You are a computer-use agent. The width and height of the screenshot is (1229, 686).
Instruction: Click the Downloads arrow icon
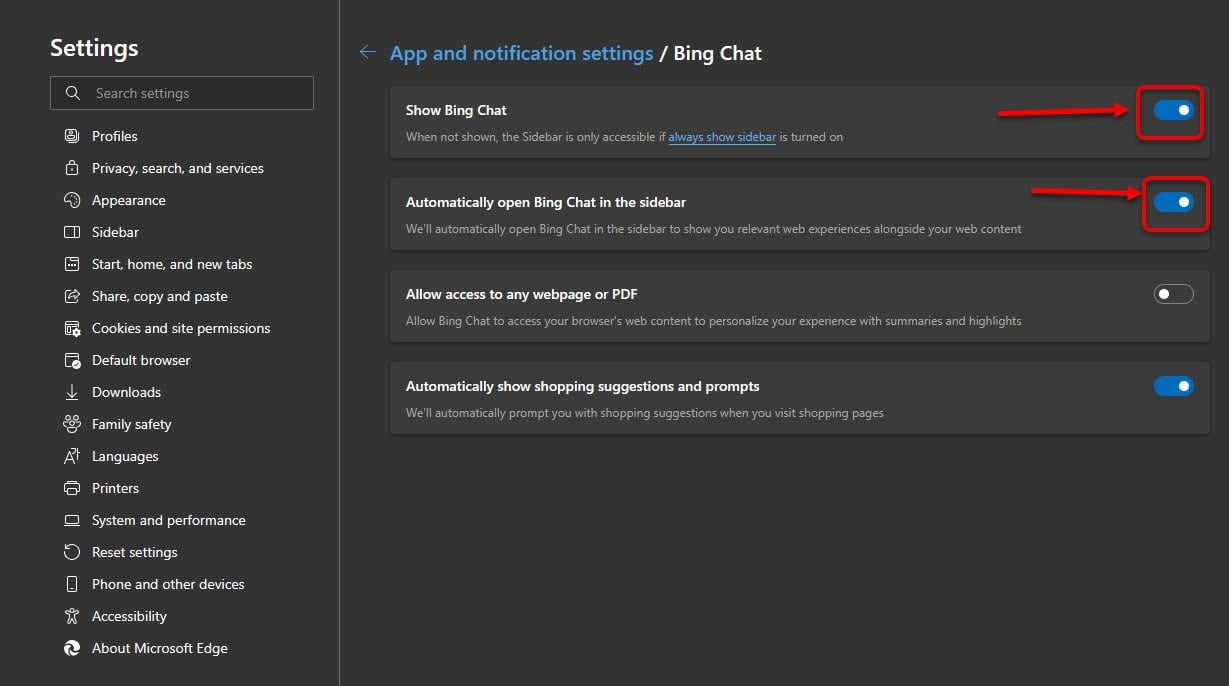click(x=71, y=392)
